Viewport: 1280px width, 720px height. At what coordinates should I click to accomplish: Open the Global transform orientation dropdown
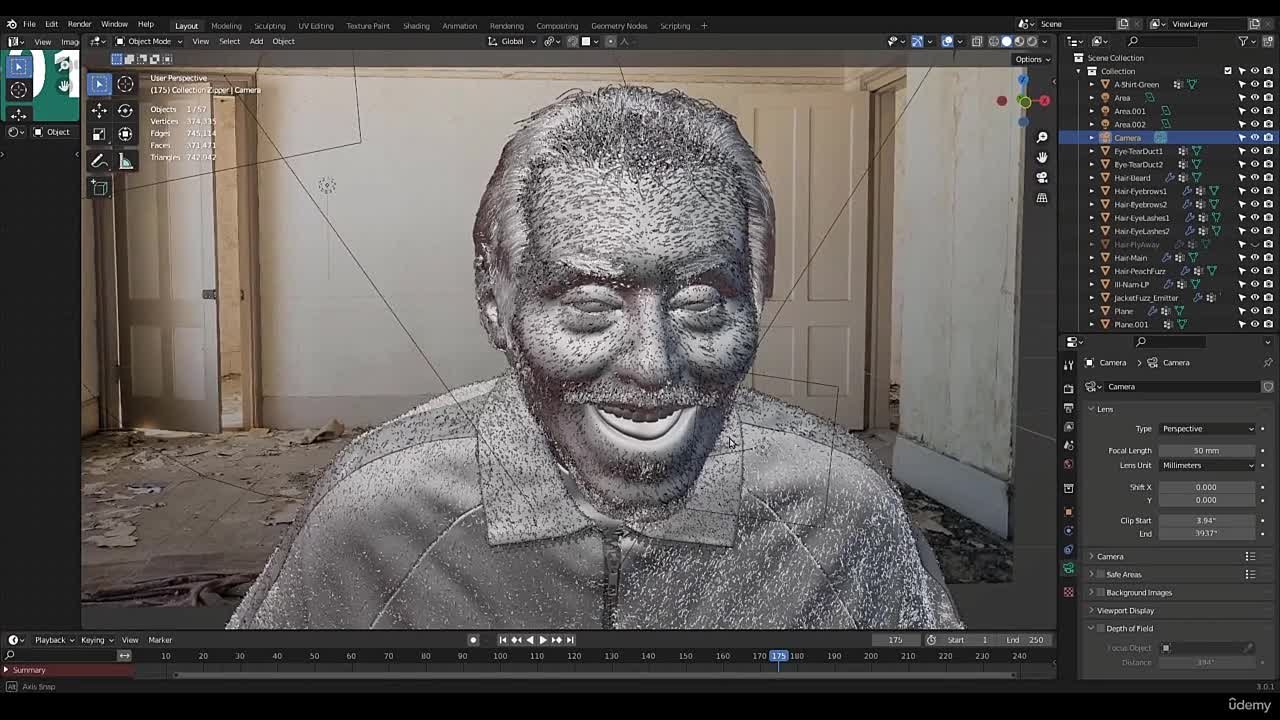(512, 41)
